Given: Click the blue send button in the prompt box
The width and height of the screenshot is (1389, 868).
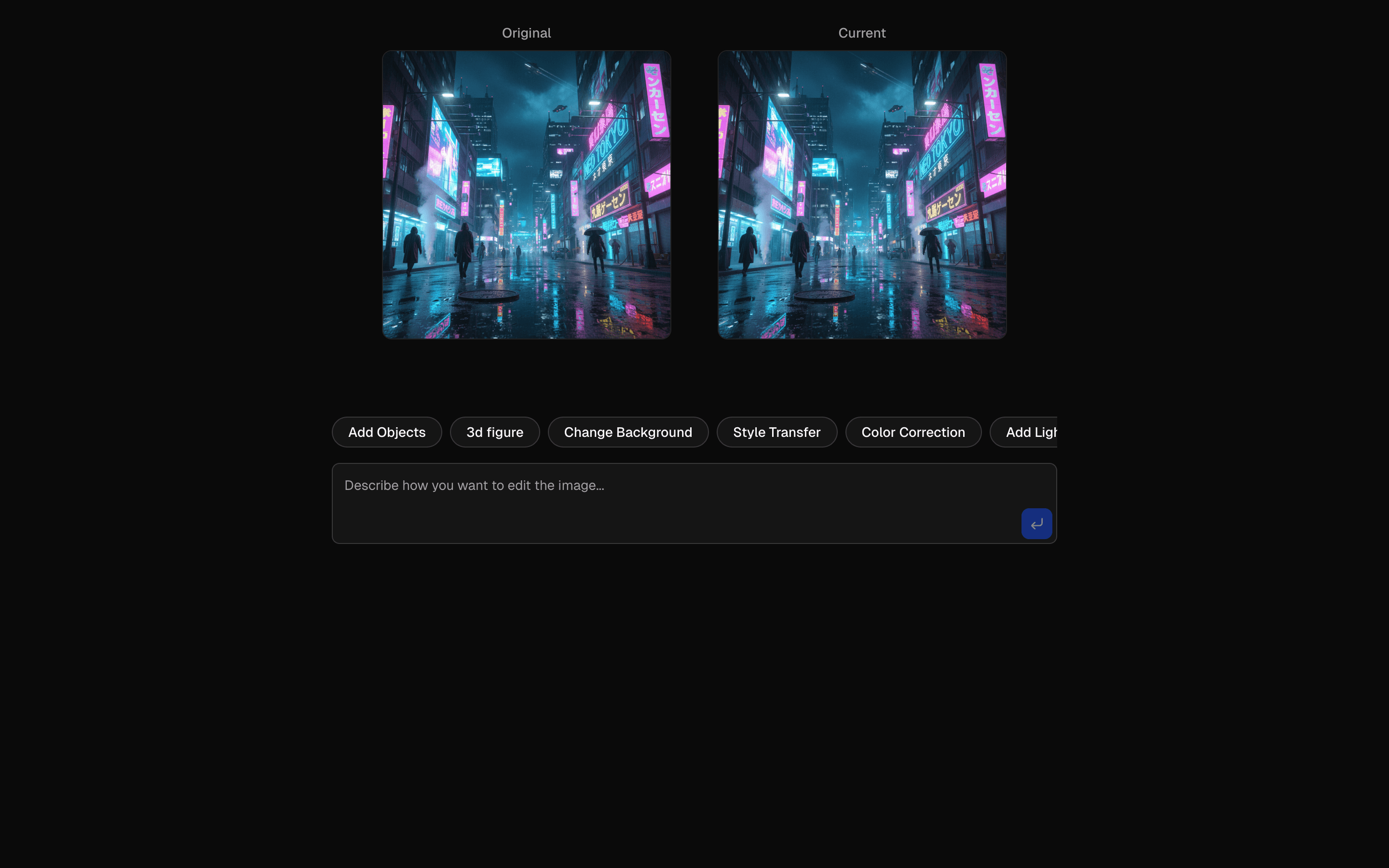Looking at the screenshot, I should [x=1036, y=523].
